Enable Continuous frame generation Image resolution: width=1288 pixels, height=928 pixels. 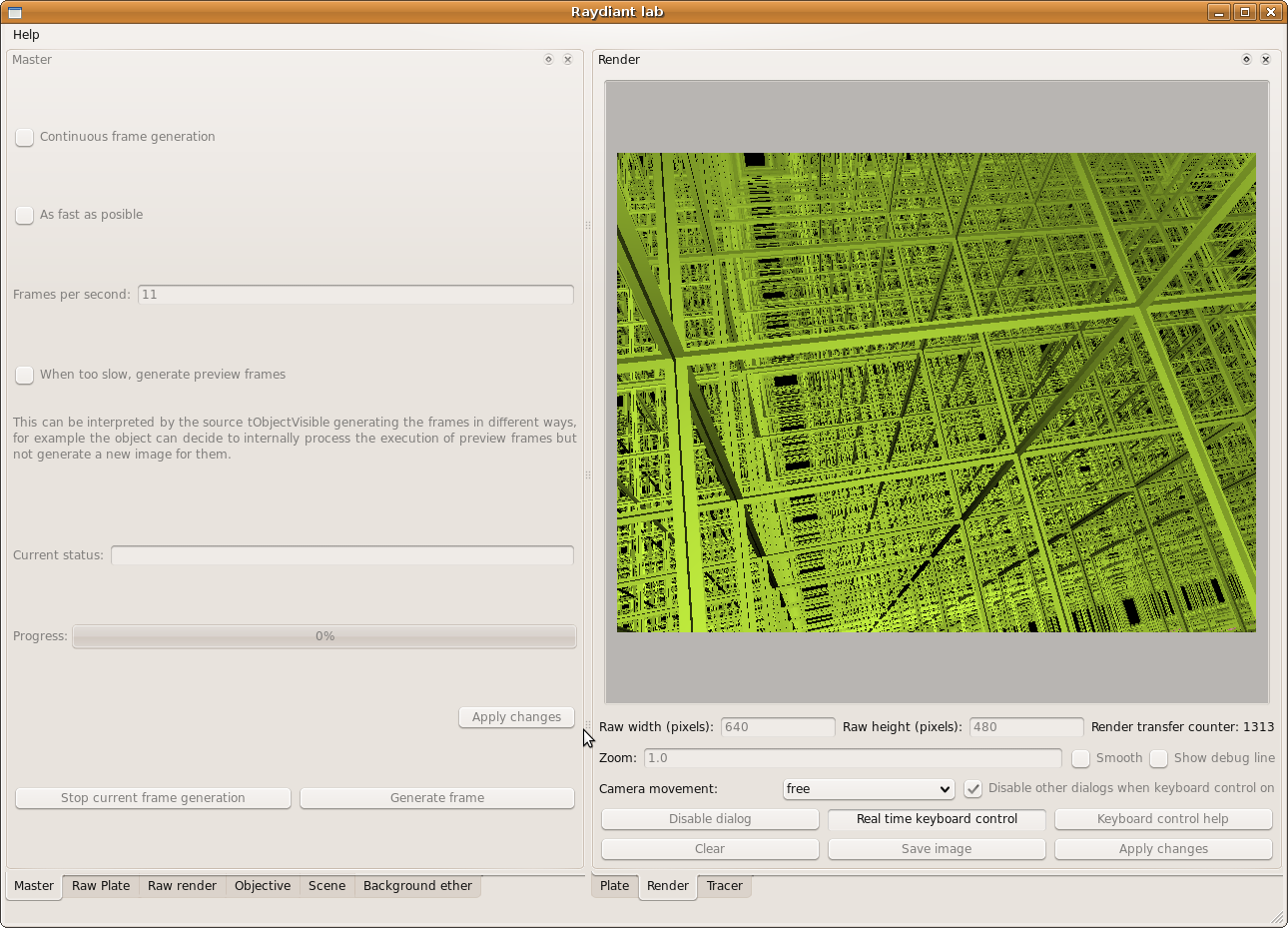click(x=25, y=137)
